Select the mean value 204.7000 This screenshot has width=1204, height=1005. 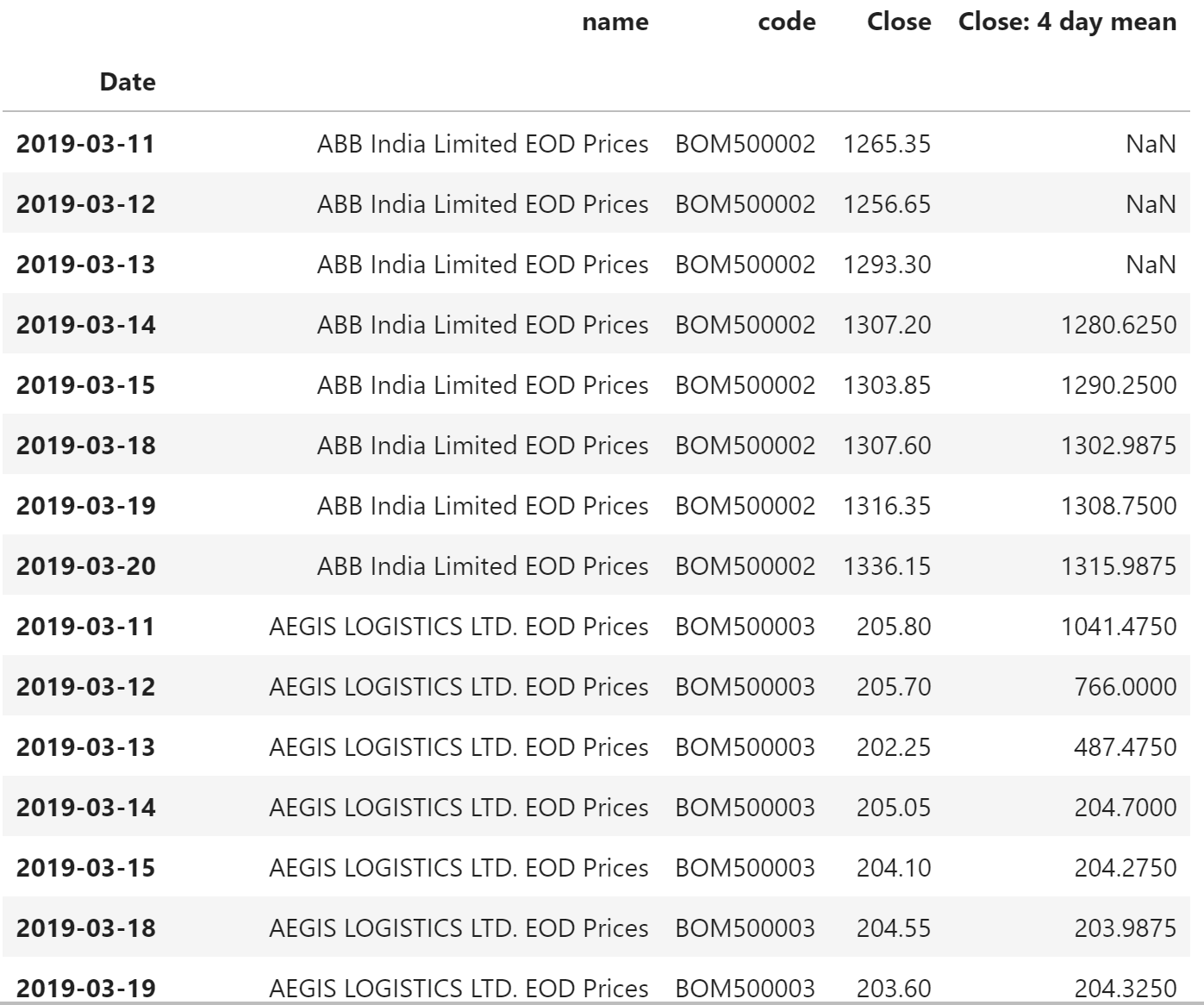(1125, 808)
